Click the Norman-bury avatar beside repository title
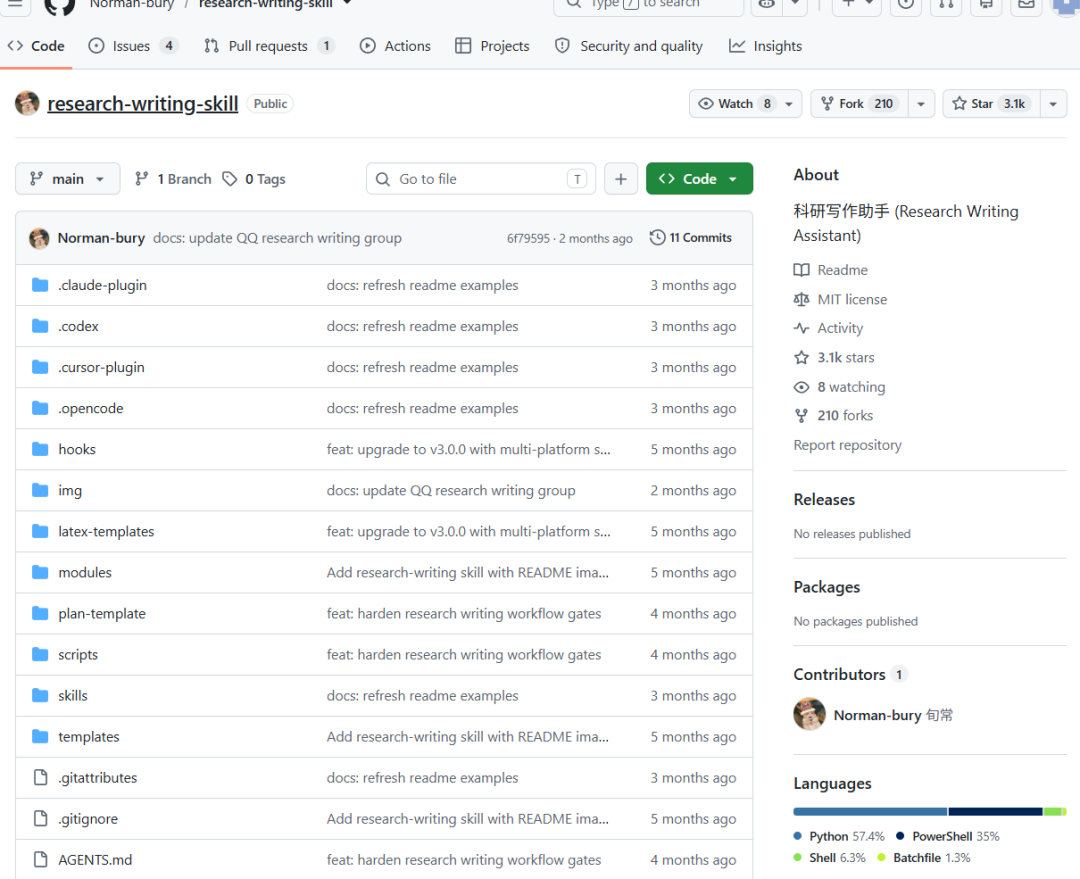Viewport: 1080px width, 879px height. 28,103
